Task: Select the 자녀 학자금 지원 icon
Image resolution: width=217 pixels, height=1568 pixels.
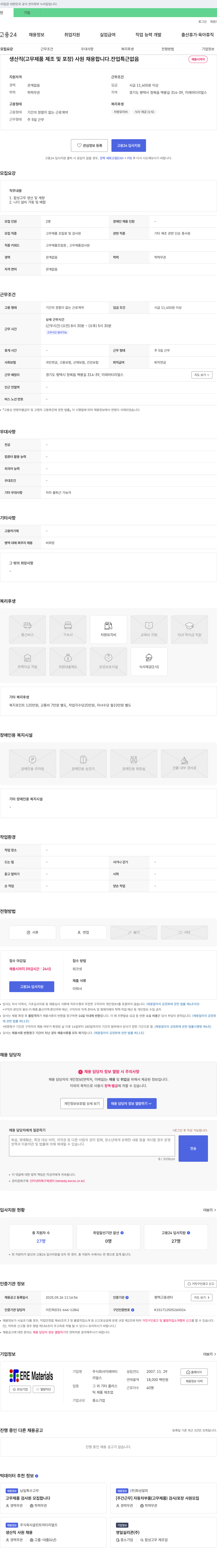Action: pyautogui.click(x=190, y=629)
